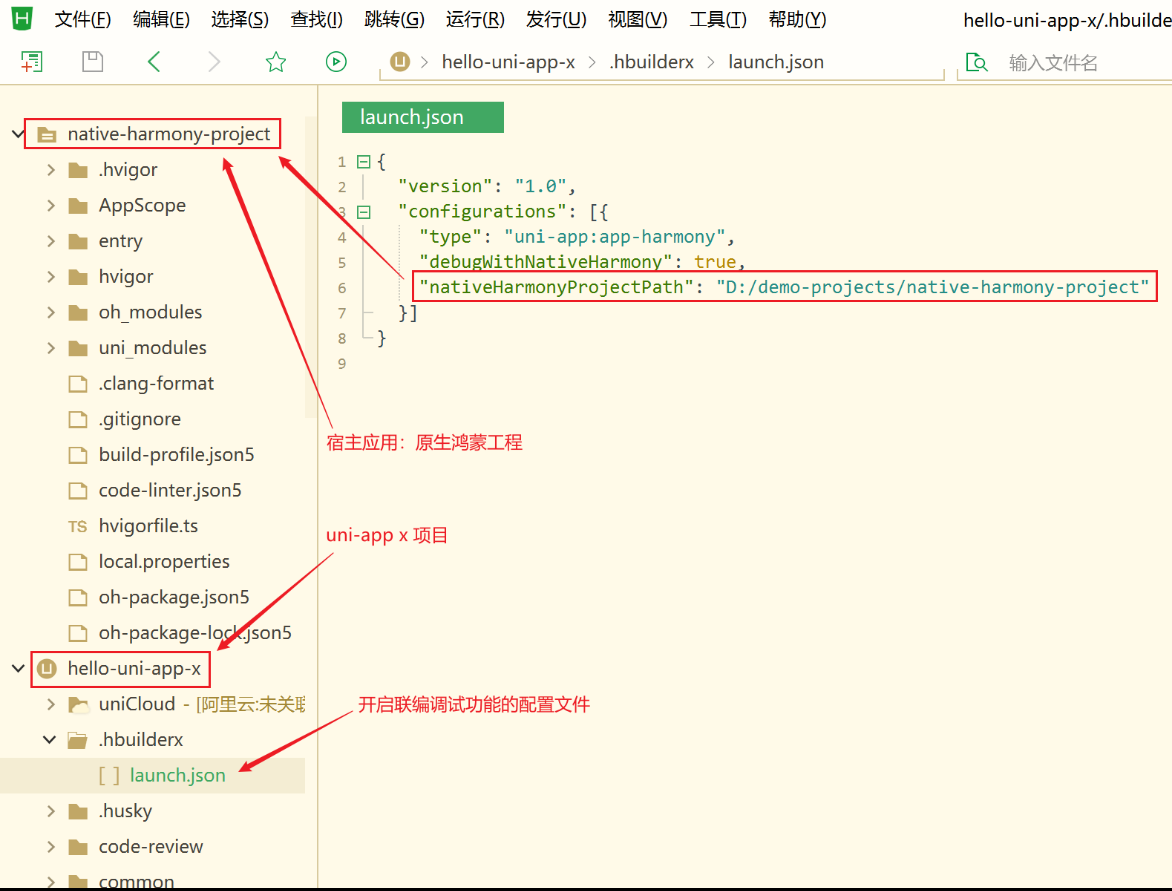Click the local.properties file icon
The width and height of the screenshot is (1172, 891).
coord(78,562)
